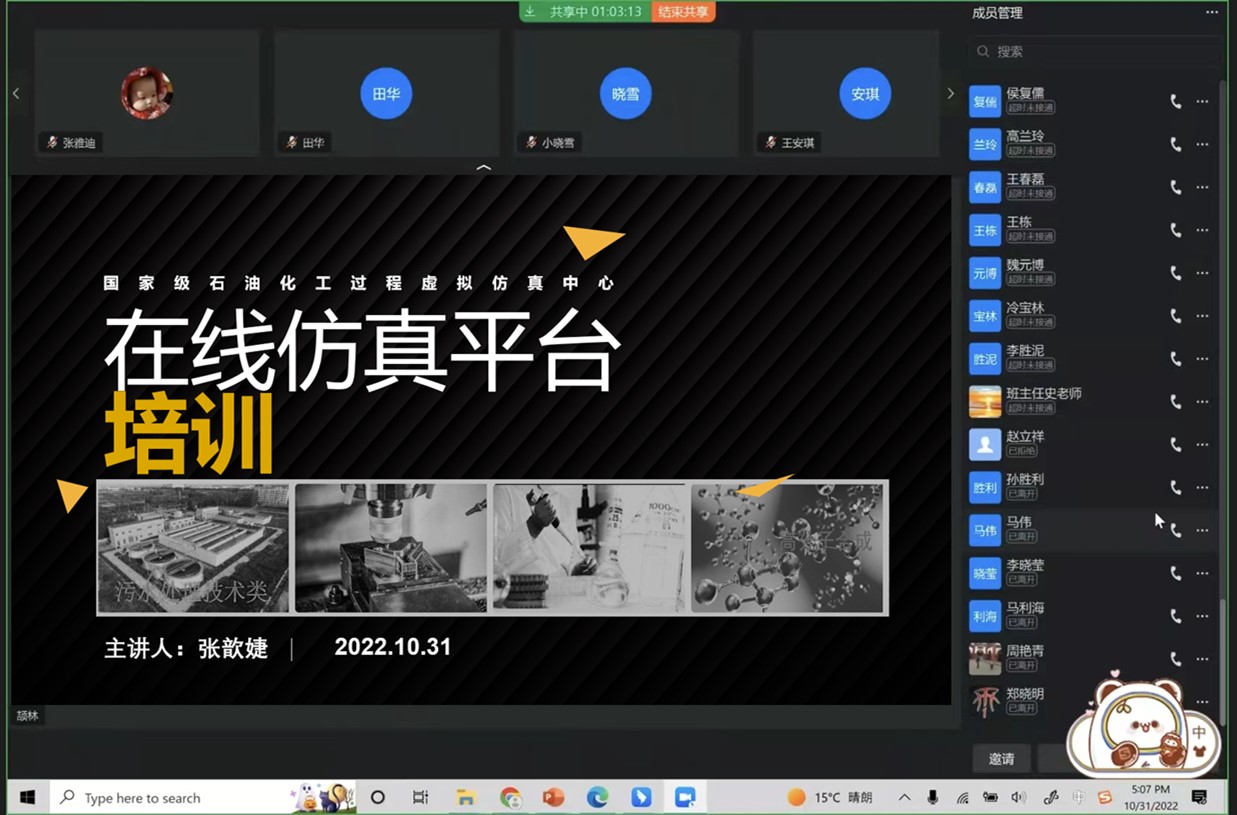Image resolution: width=1237 pixels, height=815 pixels.
Task: Open more options for 高兰玲
Action: [x=1202, y=145]
